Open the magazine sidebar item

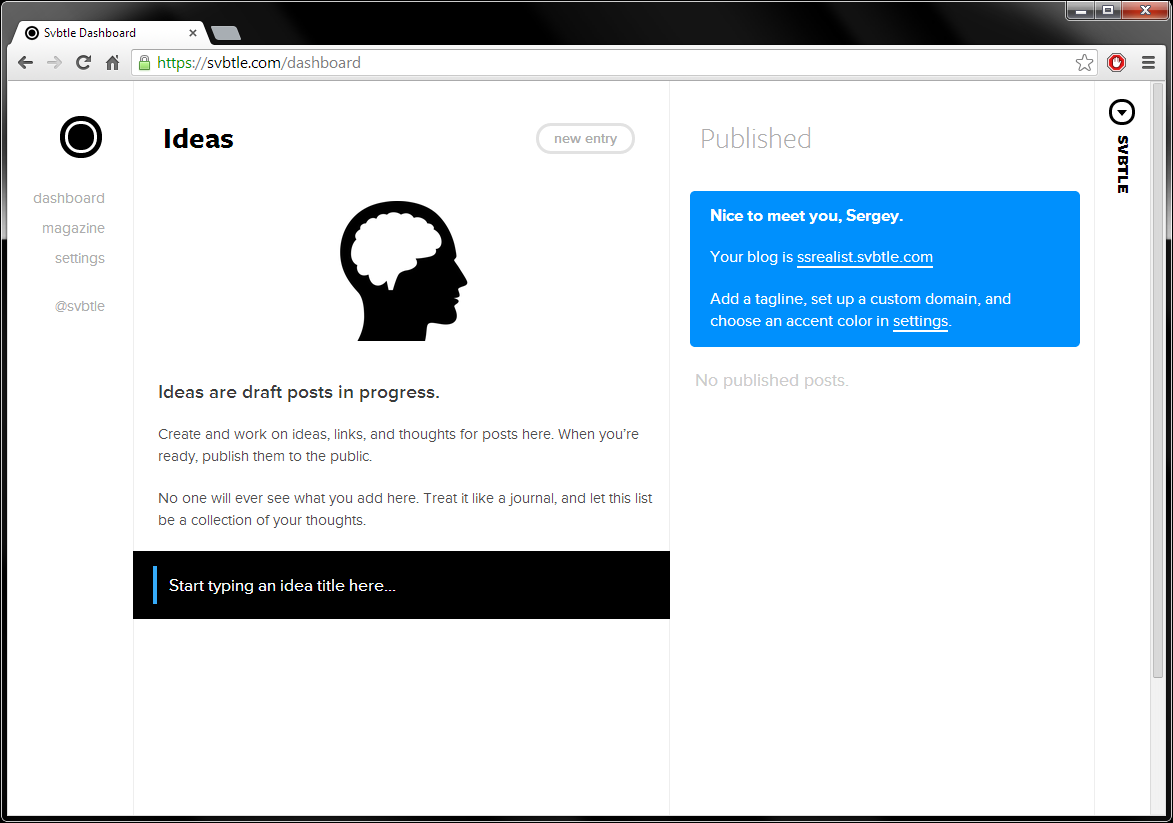pos(73,228)
